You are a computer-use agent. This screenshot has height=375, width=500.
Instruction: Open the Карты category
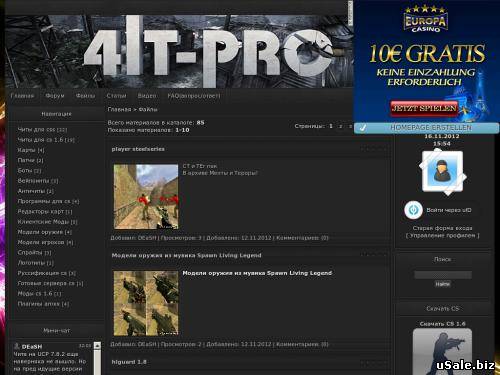click(x=31, y=150)
